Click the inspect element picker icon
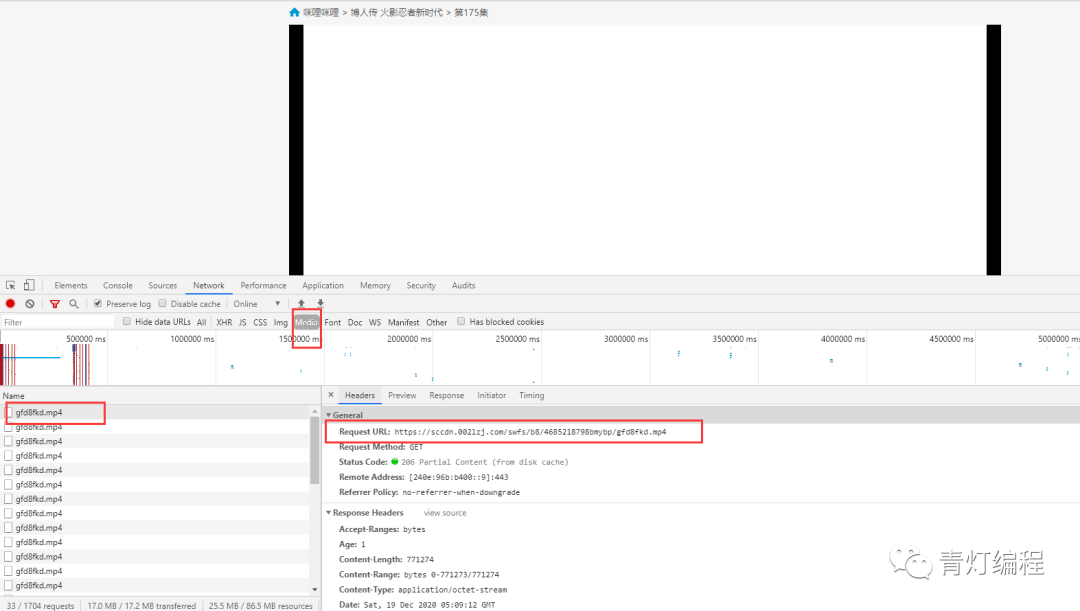This screenshot has height=611, width=1080. [11, 286]
